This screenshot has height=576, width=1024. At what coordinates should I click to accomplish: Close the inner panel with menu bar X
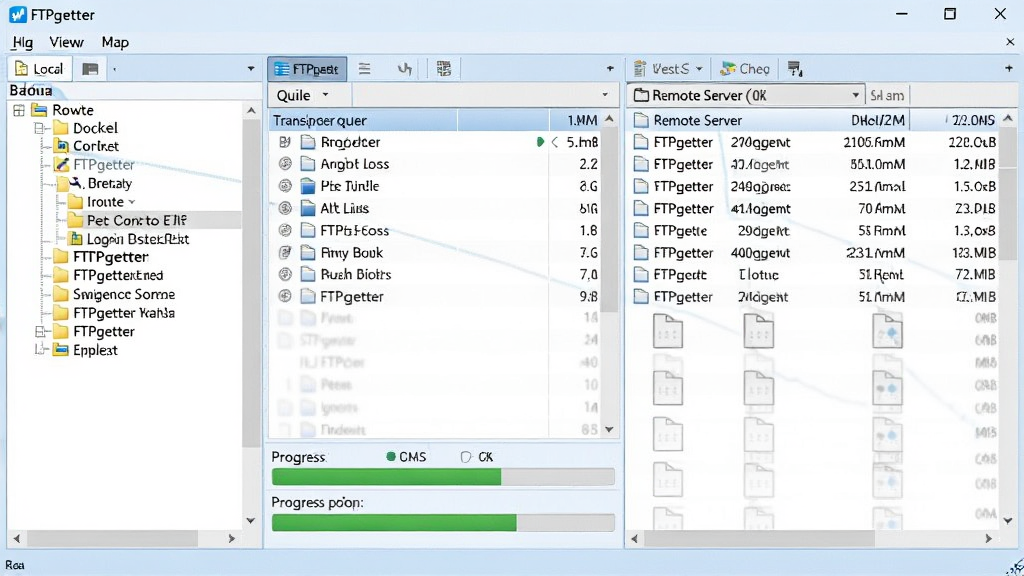[x=1010, y=42]
